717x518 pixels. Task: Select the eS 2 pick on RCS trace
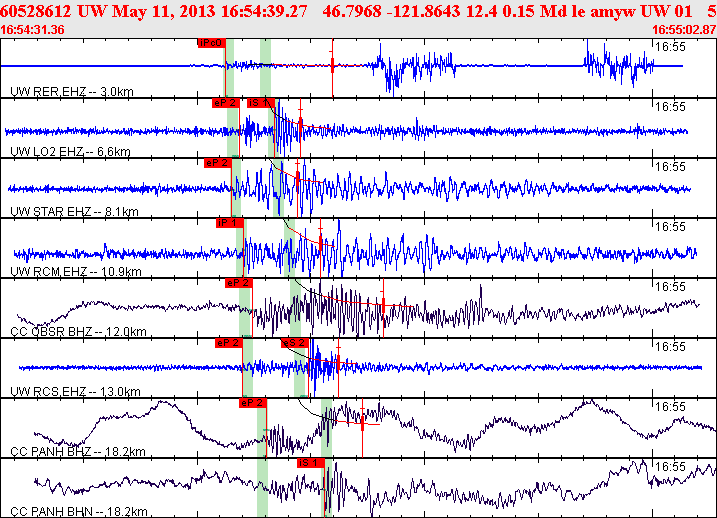tap(292, 342)
